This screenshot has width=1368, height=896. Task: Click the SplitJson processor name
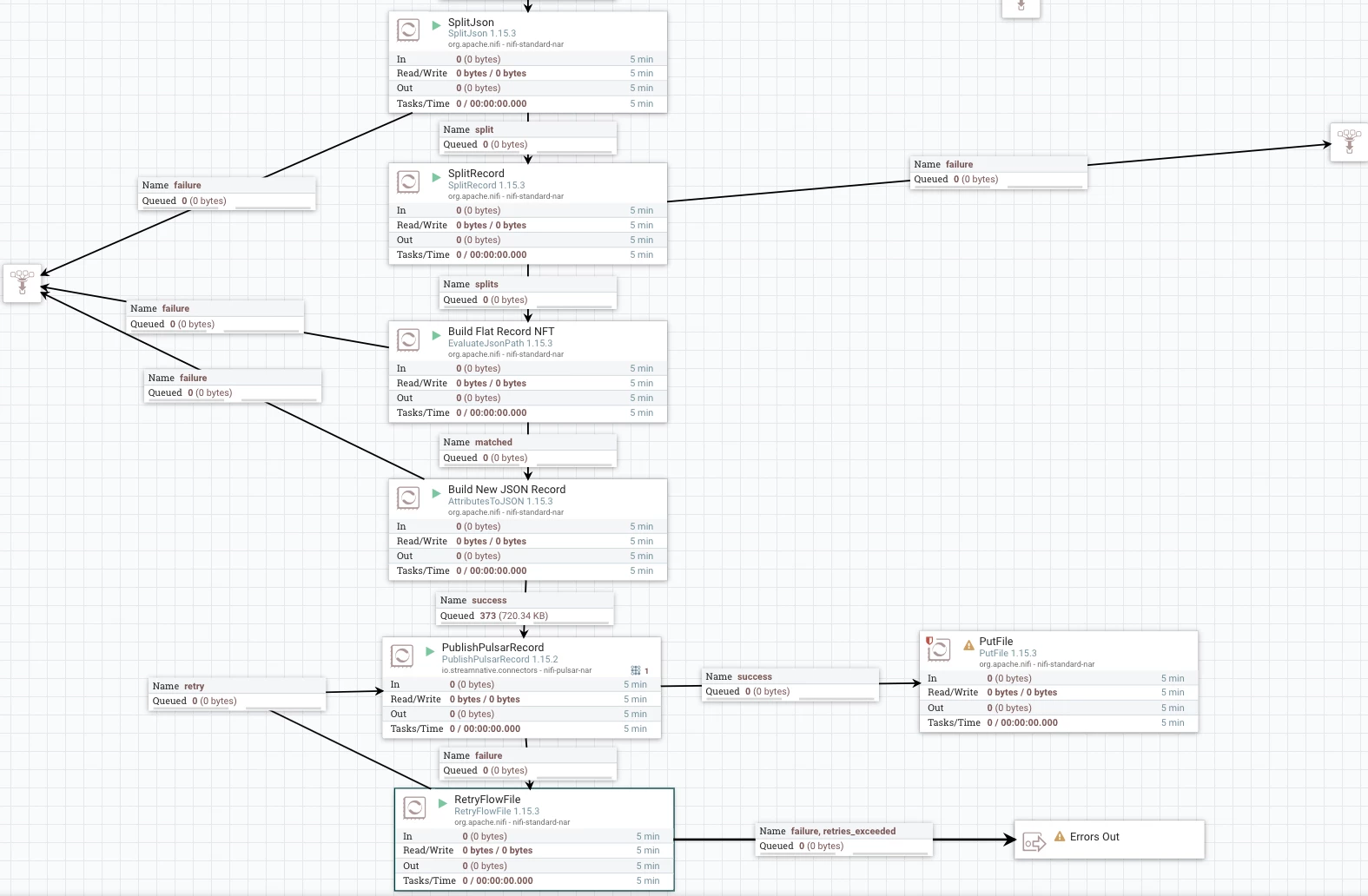coord(471,23)
